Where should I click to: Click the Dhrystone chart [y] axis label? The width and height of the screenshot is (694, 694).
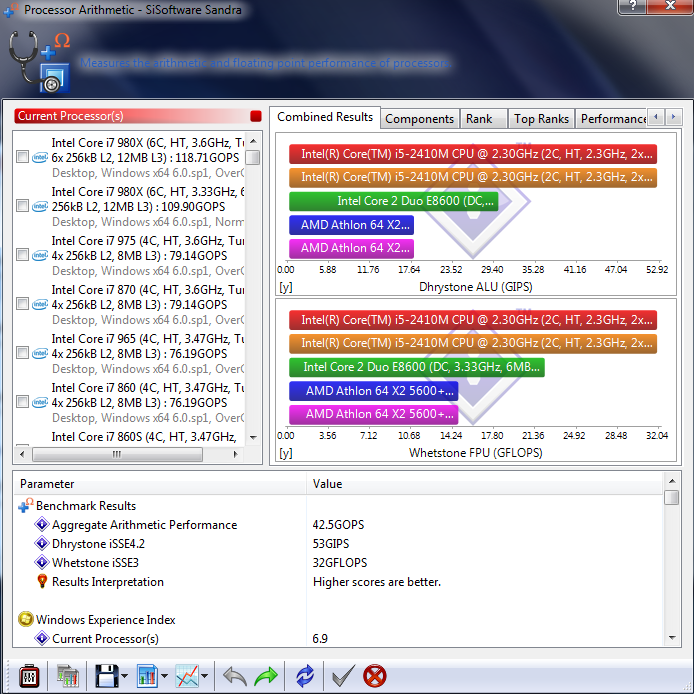[x=285, y=287]
